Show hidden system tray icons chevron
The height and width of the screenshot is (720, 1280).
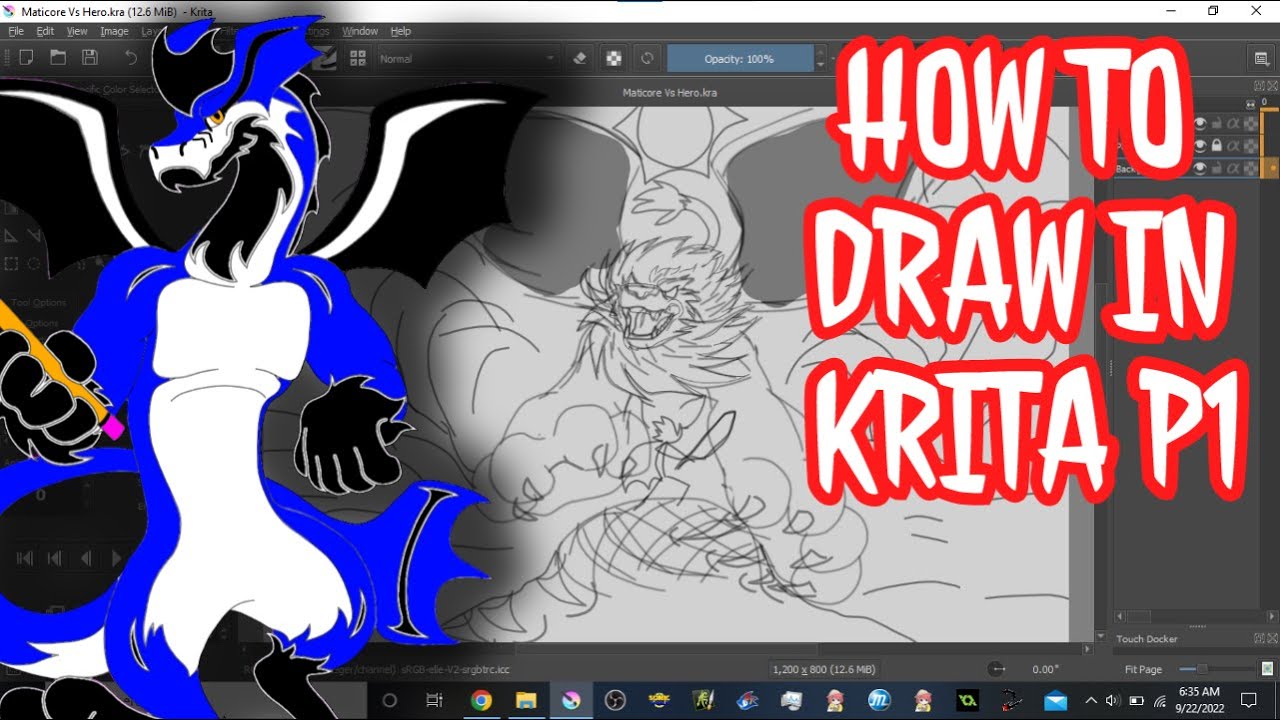click(x=1090, y=700)
